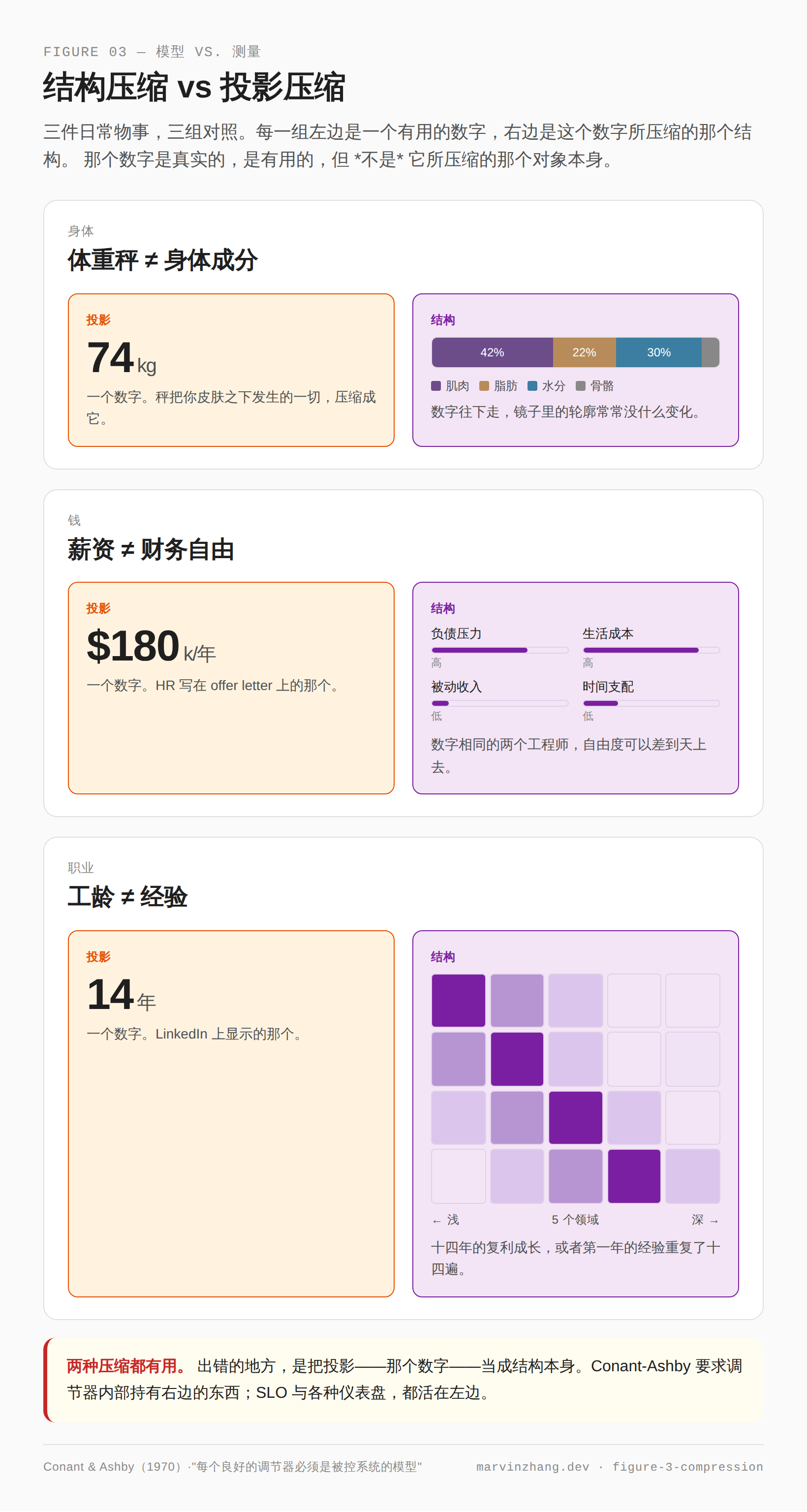Click the 生活成本 progress bar
Viewport: 807px width, 1512px height.
tap(652, 650)
